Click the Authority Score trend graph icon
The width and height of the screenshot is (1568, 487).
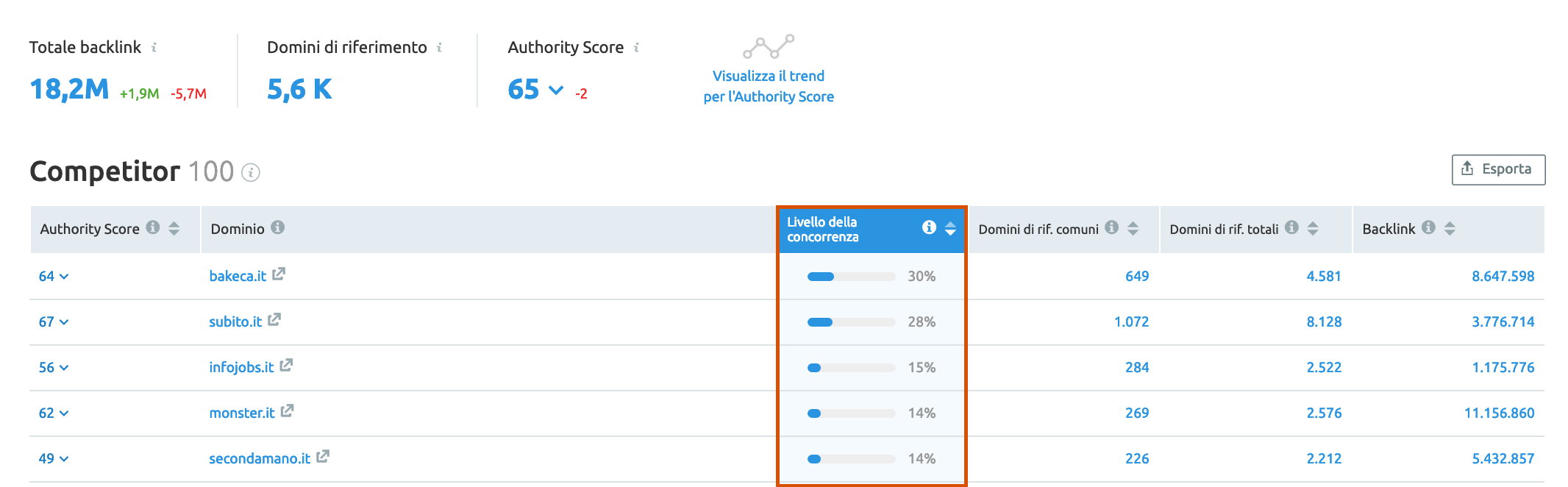point(769,47)
